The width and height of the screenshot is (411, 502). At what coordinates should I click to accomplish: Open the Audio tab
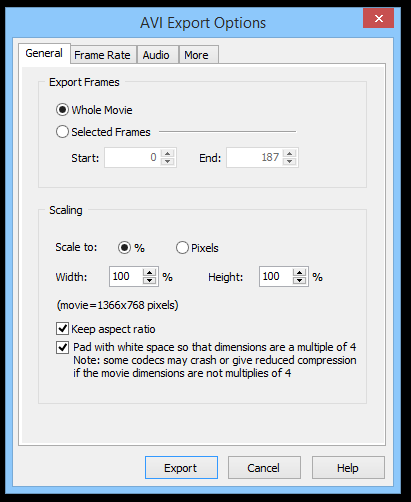tap(157, 55)
